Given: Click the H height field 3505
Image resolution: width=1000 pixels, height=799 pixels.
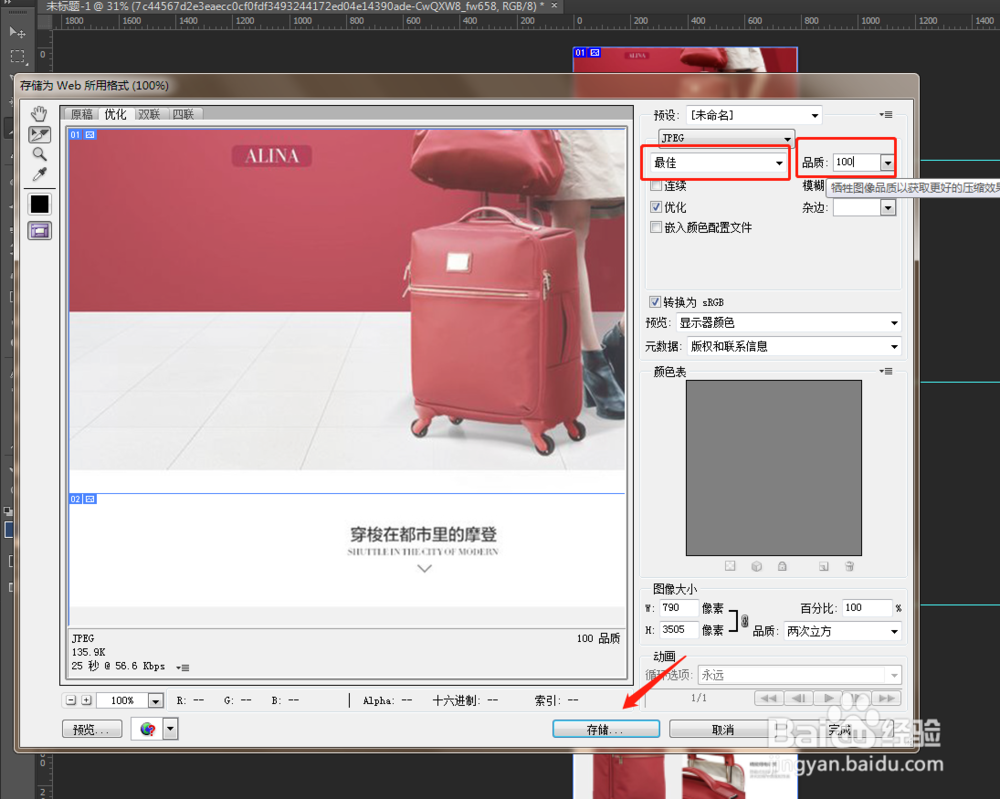Looking at the screenshot, I should (x=679, y=629).
